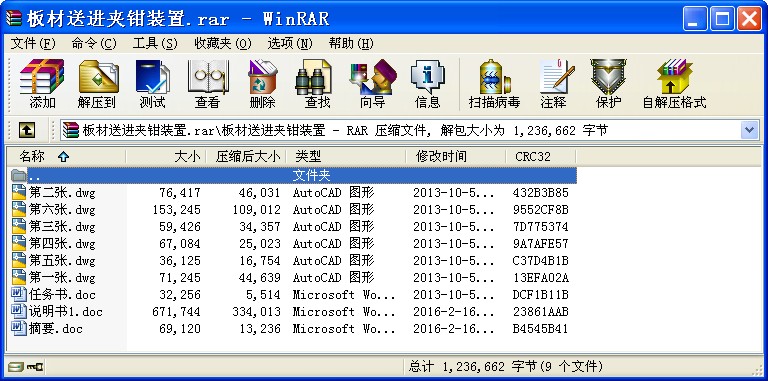Image resolution: width=768 pixels, height=381 pixels.
Task: Click the Word icon of 摘要.doc
Action: 19,328
